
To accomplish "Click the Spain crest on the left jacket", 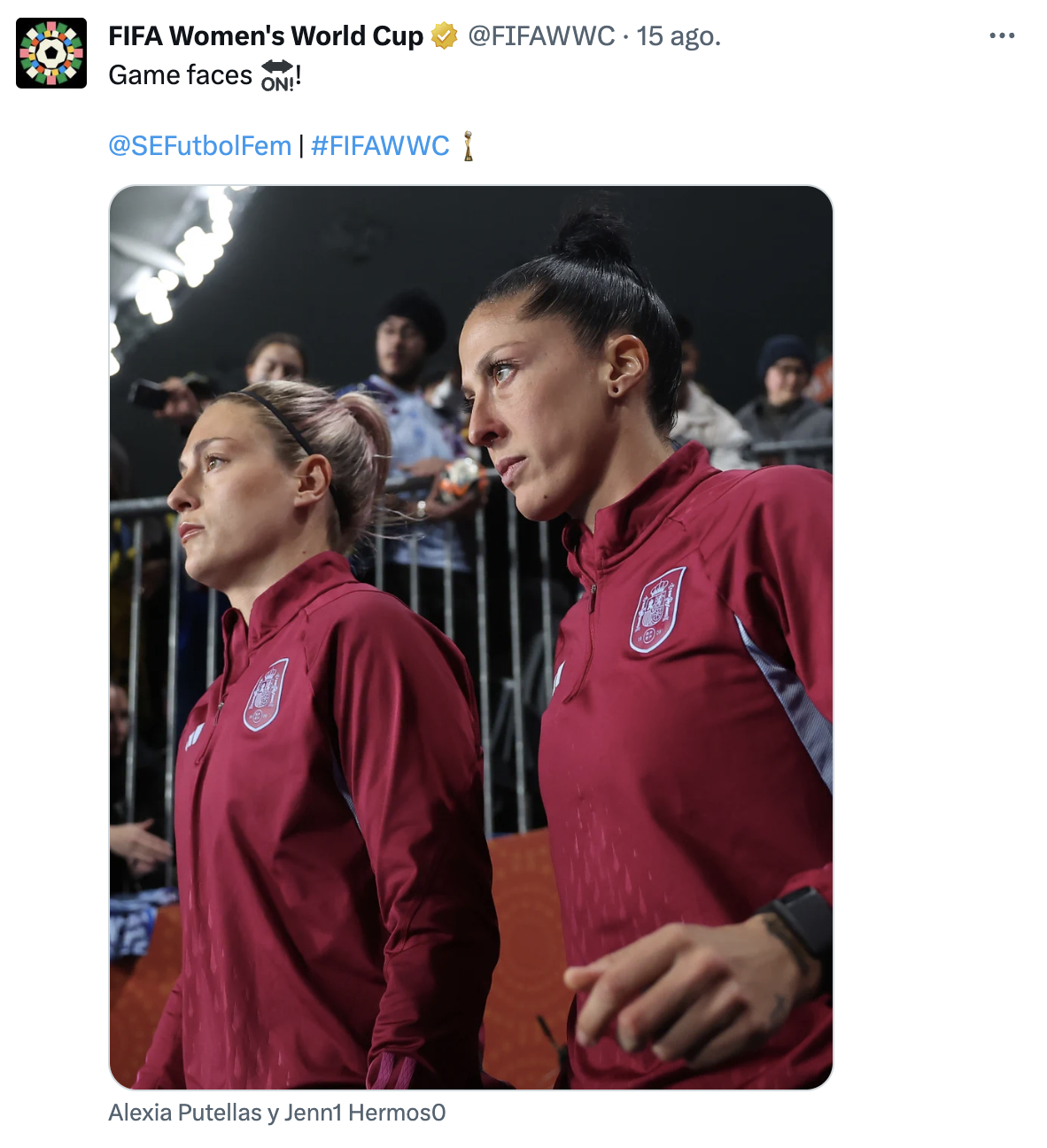I will [x=266, y=694].
